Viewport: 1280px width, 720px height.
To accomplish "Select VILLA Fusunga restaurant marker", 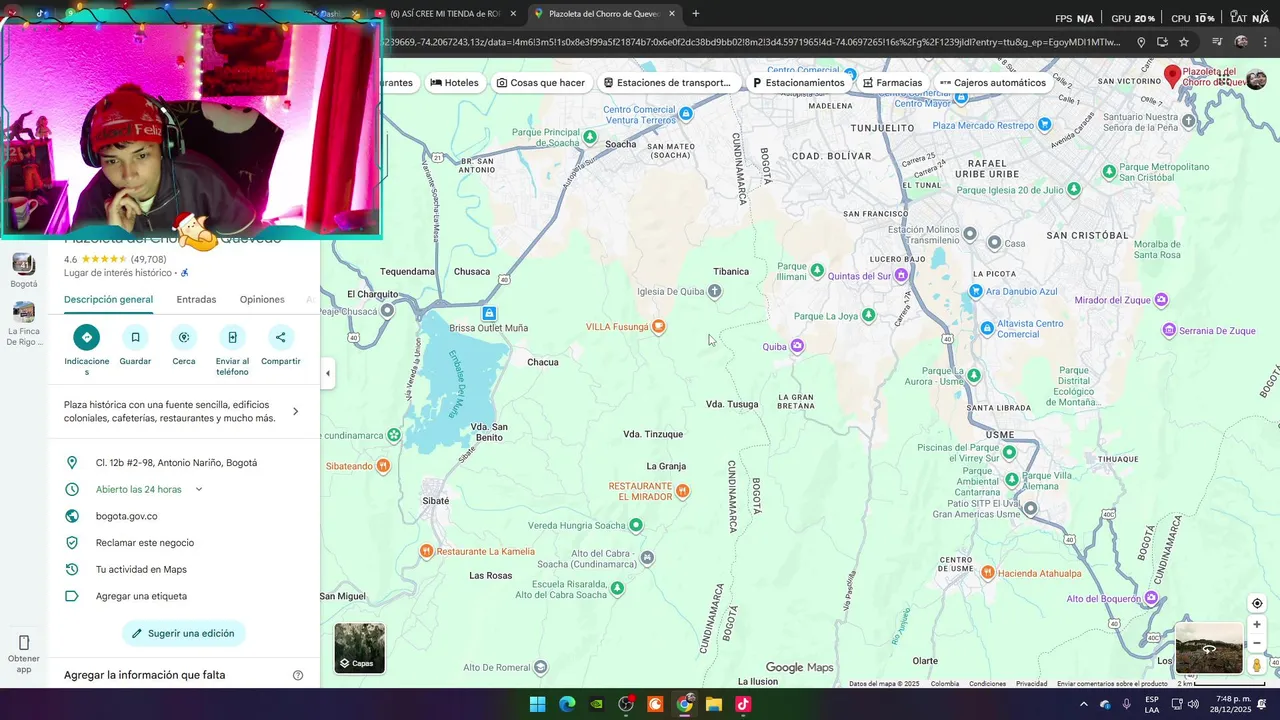I will (x=658, y=327).
